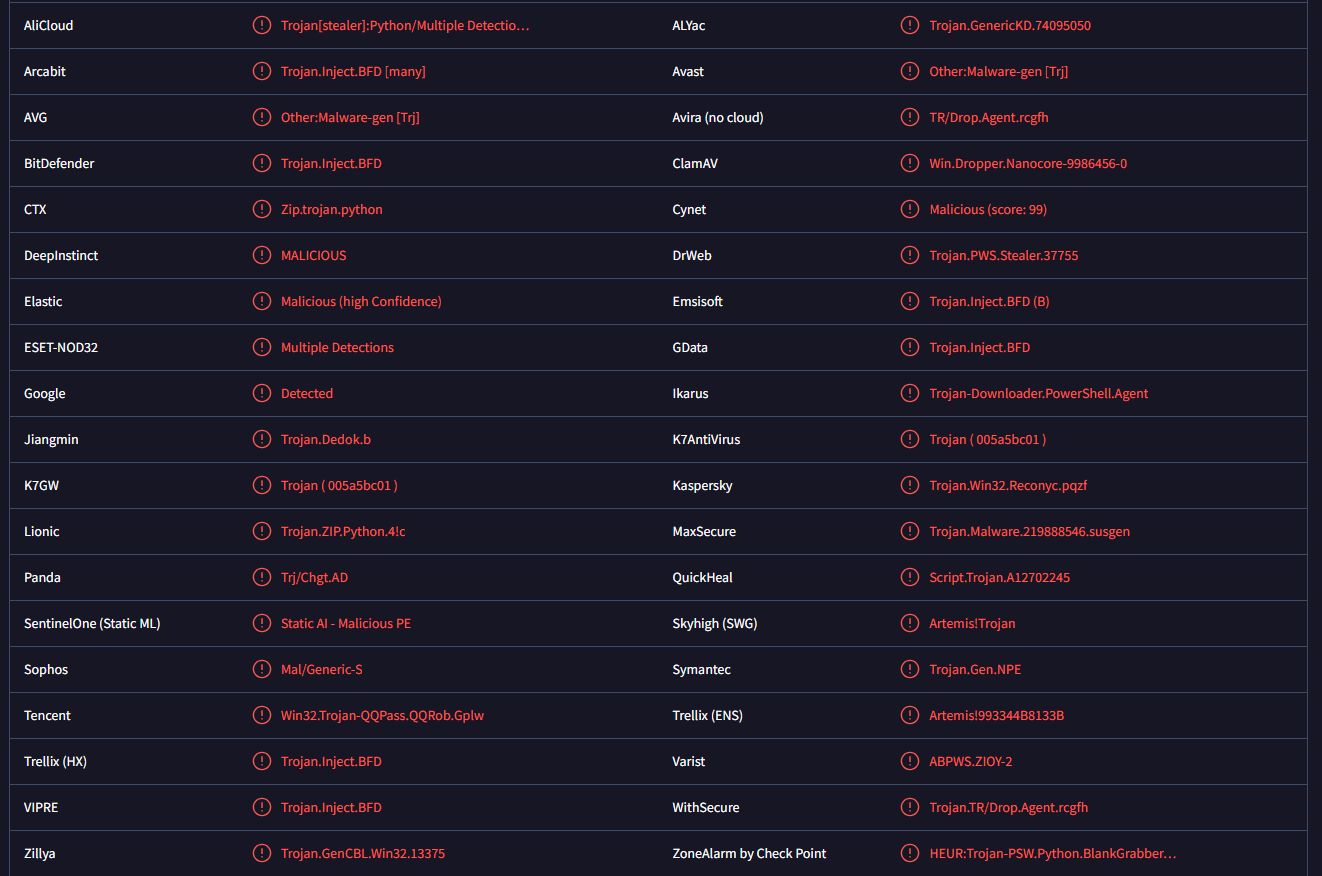
Task: Click the ABPWS.ZIOY-2 detection from Varist
Action: (x=971, y=761)
